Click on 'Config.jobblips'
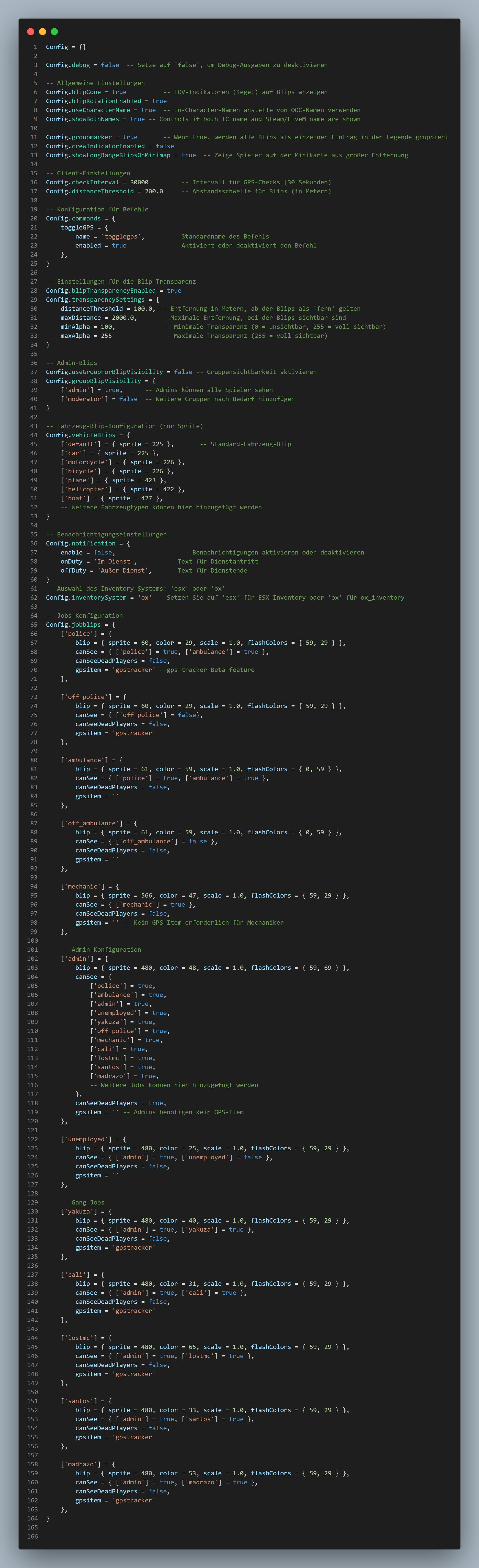The image size is (479, 1568). tap(74, 625)
